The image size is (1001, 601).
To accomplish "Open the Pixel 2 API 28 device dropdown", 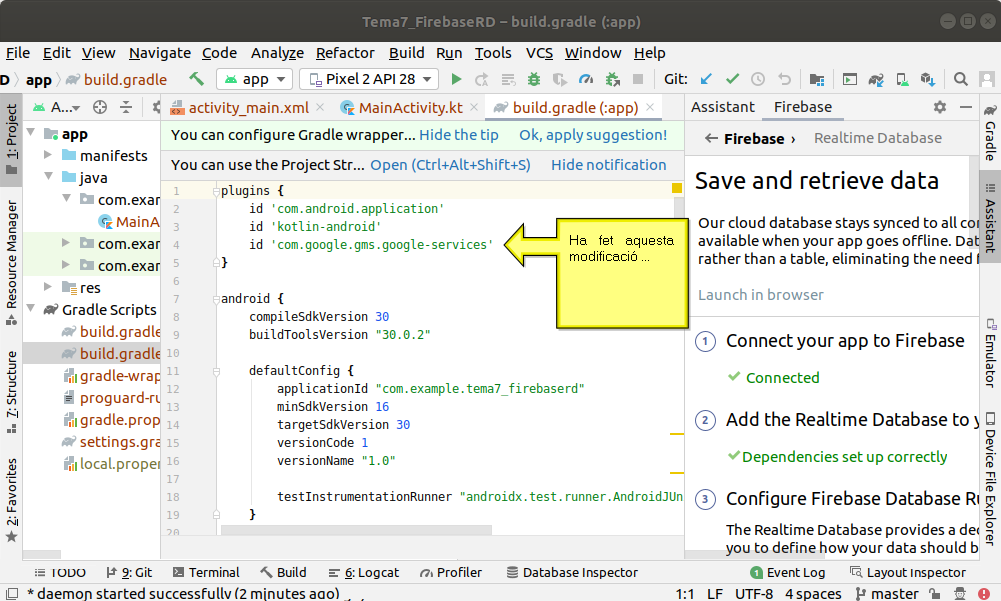I will click(x=369, y=79).
